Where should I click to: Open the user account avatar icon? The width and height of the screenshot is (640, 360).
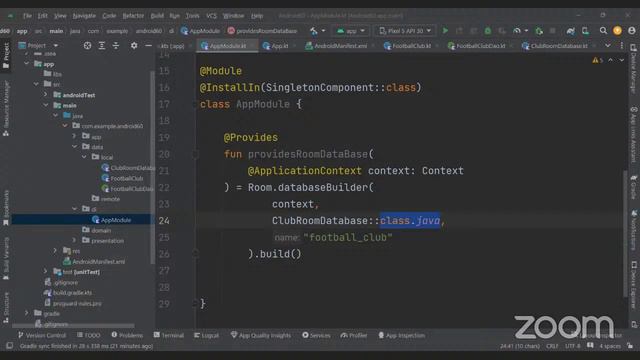pos(631,31)
